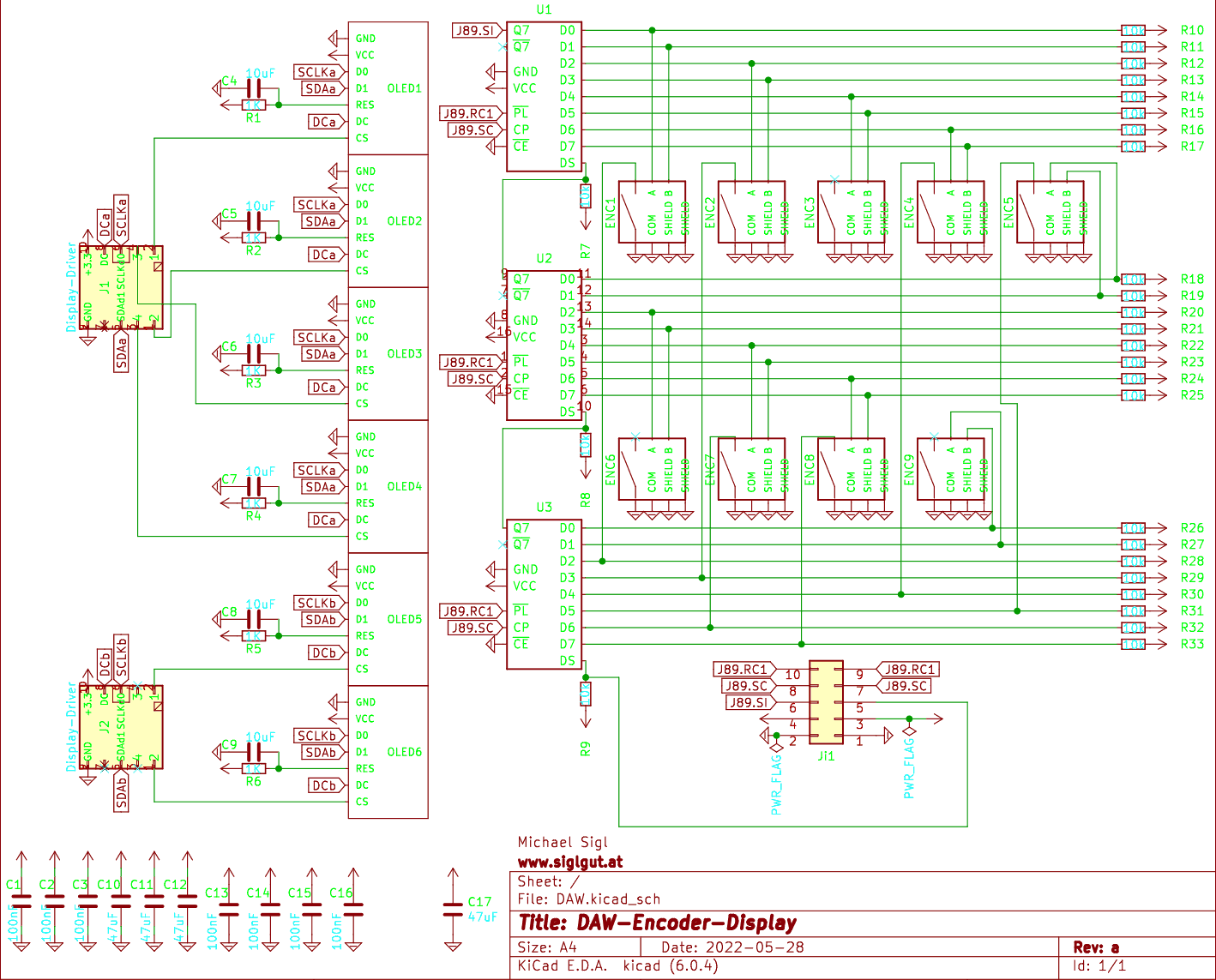Click the J1 Display-Driver connector
The width and height of the screenshot is (1216, 980).
[x=121, y=286]
